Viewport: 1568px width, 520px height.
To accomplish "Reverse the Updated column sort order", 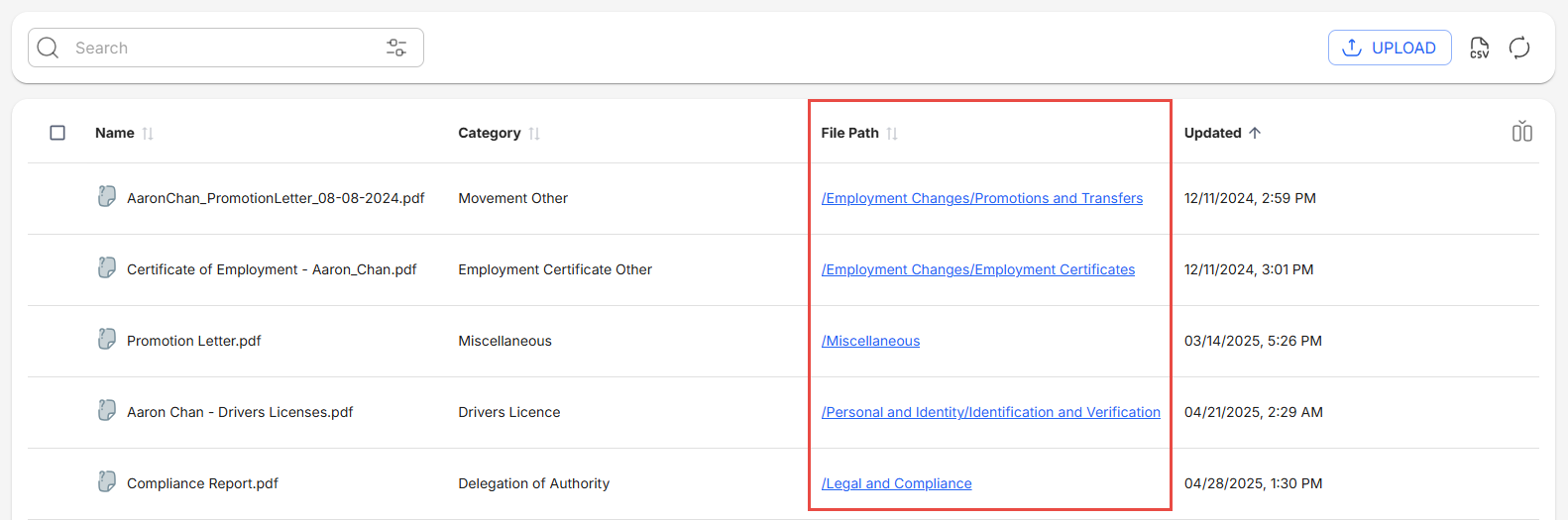I will click(x=1255, y=133).
